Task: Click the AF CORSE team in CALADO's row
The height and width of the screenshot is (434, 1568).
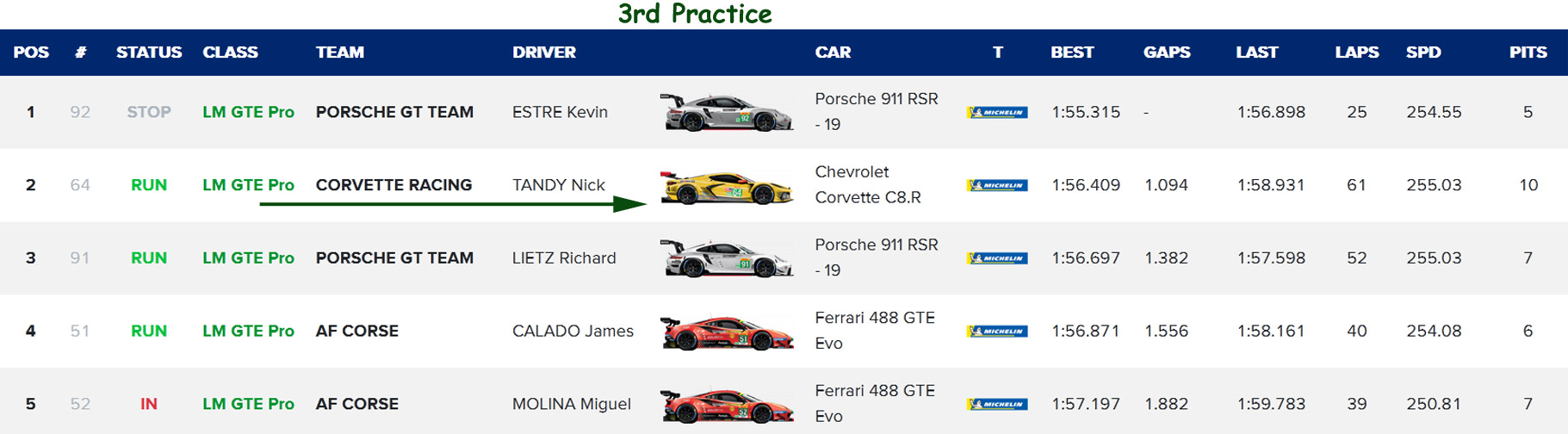Action: pos(356,331)
